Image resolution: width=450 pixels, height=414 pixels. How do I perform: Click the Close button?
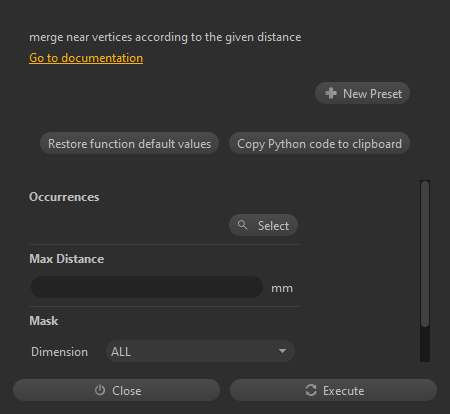(x=116, y=390)
